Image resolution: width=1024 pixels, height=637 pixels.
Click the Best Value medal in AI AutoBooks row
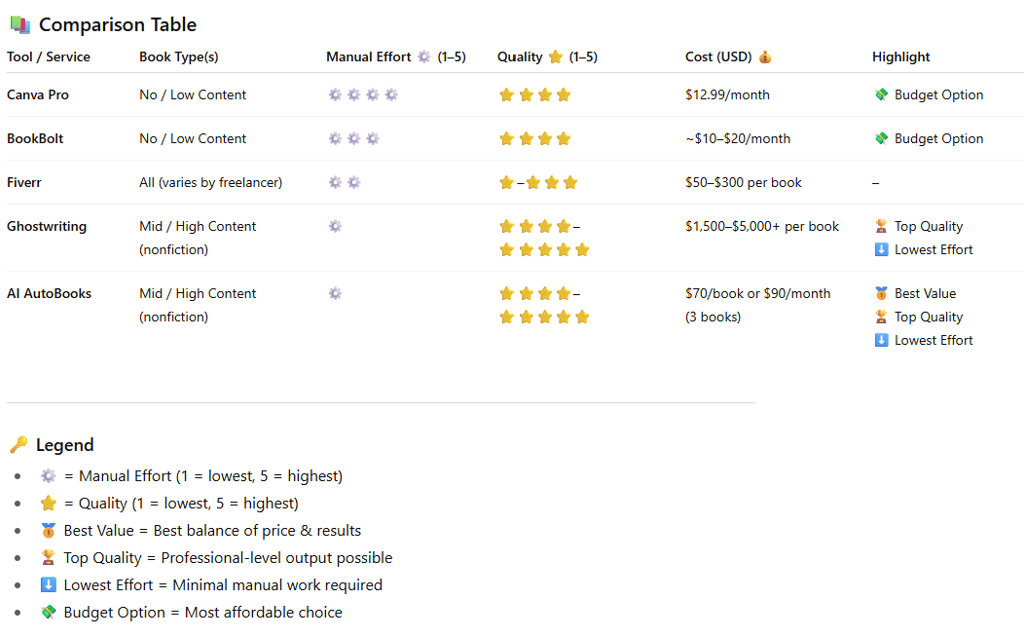click(881, 294)
